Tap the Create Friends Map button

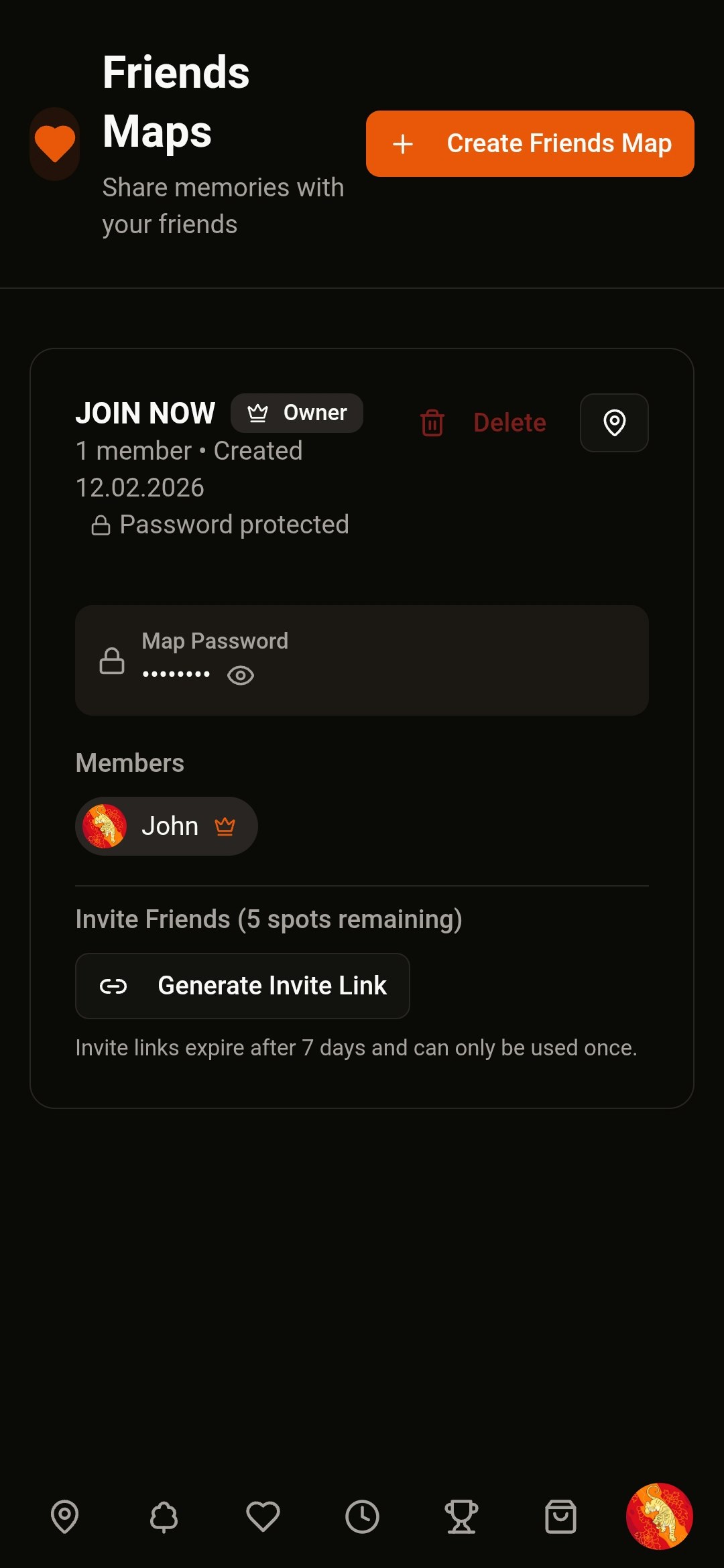coord(530,143)
